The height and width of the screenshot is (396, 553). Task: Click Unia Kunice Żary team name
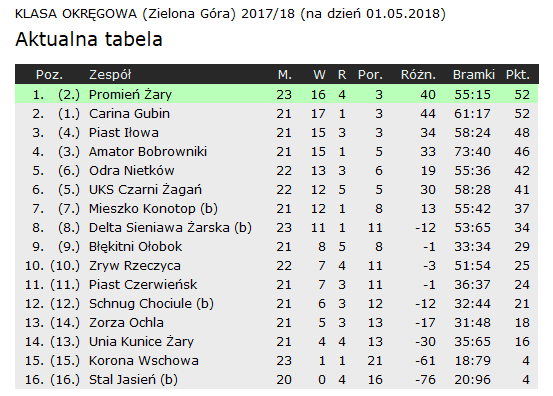141,342
